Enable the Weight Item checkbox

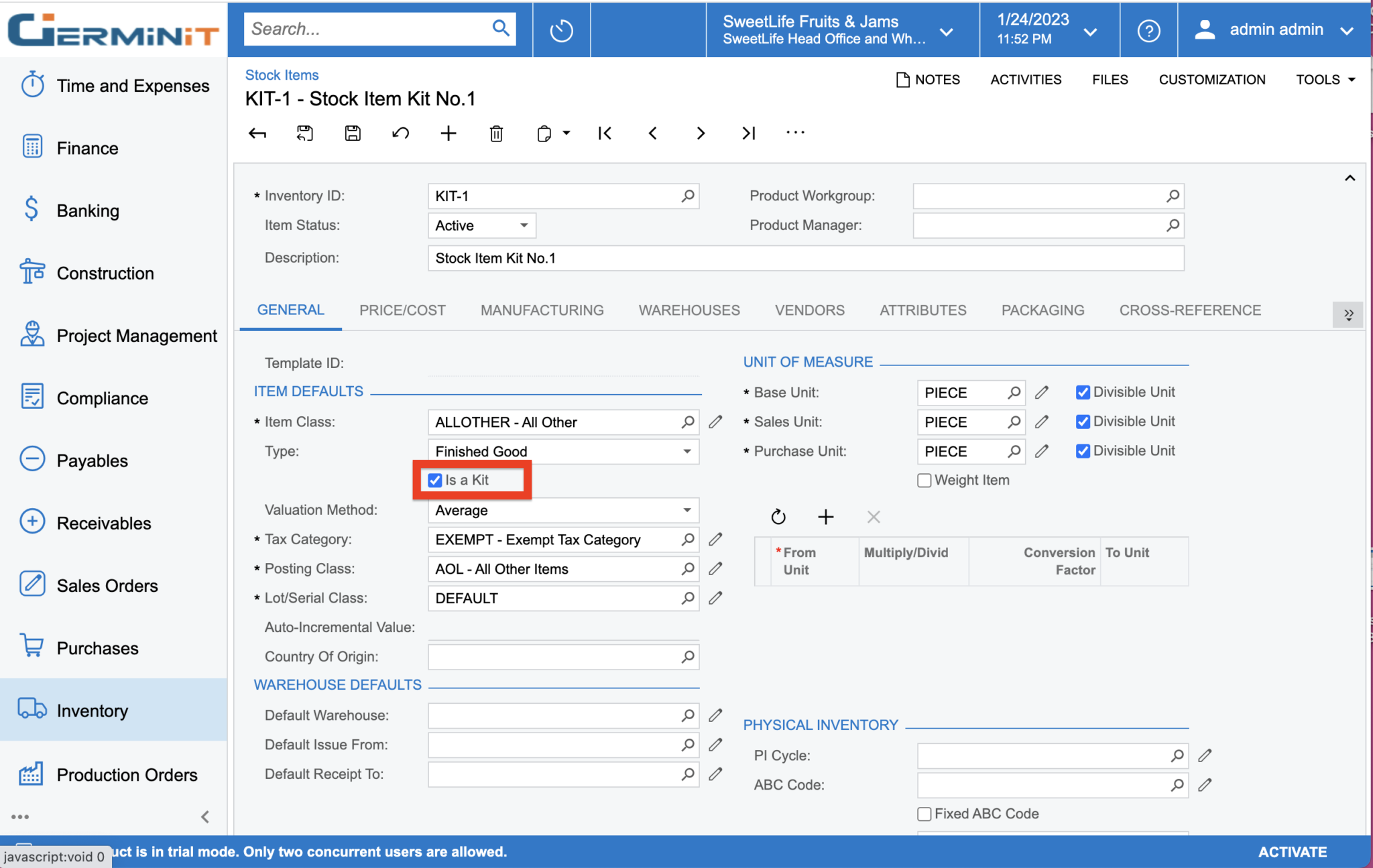(924, 480)
